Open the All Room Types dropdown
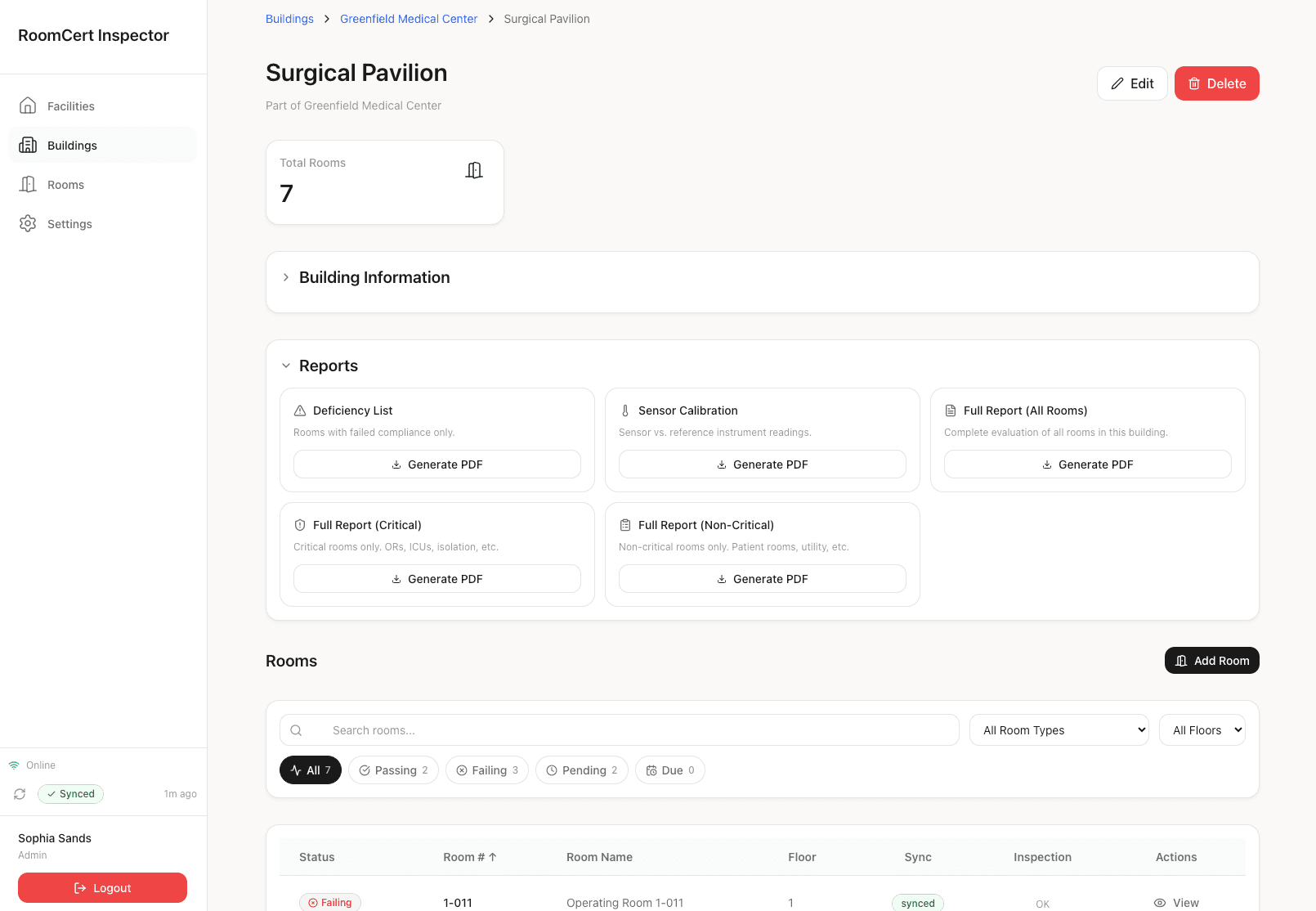The width and height of the screenshot is (1316, 911). coord(1059,730)
